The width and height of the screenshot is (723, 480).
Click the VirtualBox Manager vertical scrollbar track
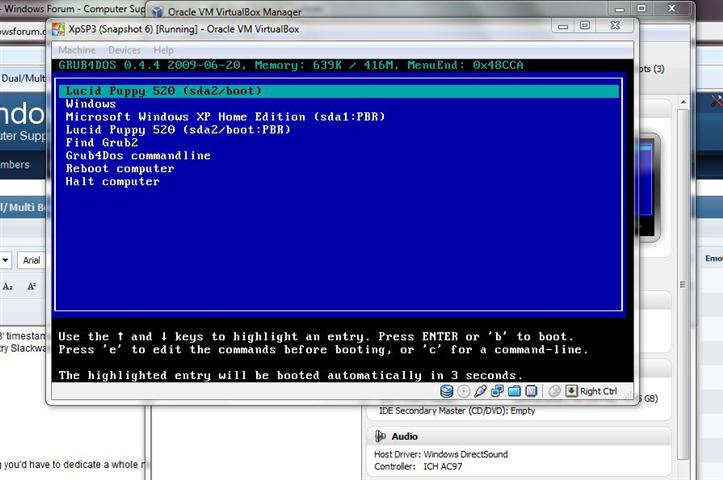tap(683, 284)
